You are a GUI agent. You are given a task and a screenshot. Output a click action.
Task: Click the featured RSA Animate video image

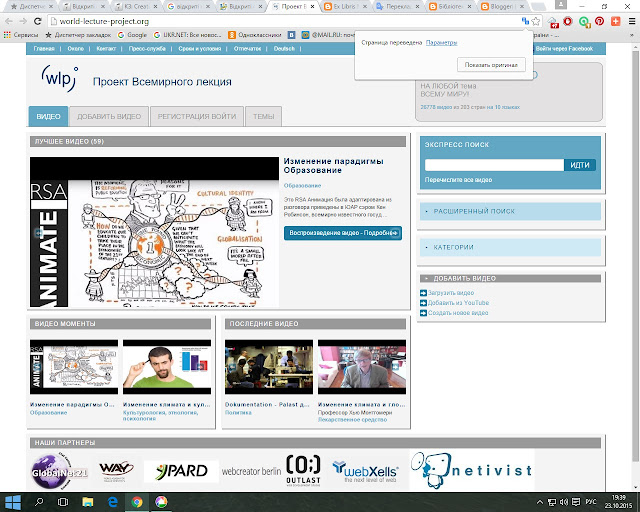pyautogui.click(x=154, y=232)
